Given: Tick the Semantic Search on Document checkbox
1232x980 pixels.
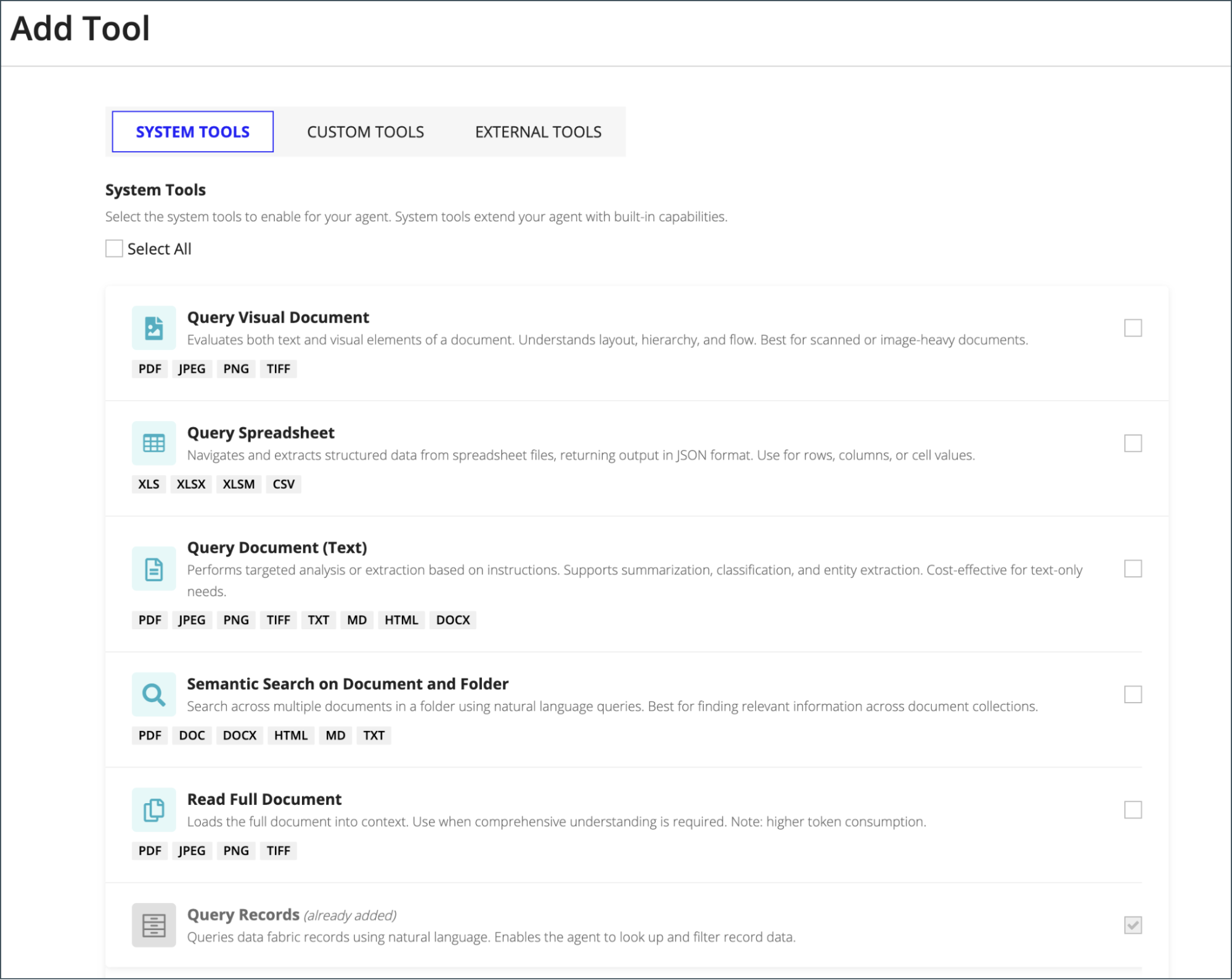Looking at the screenshot, I should tap(1133, 695).
